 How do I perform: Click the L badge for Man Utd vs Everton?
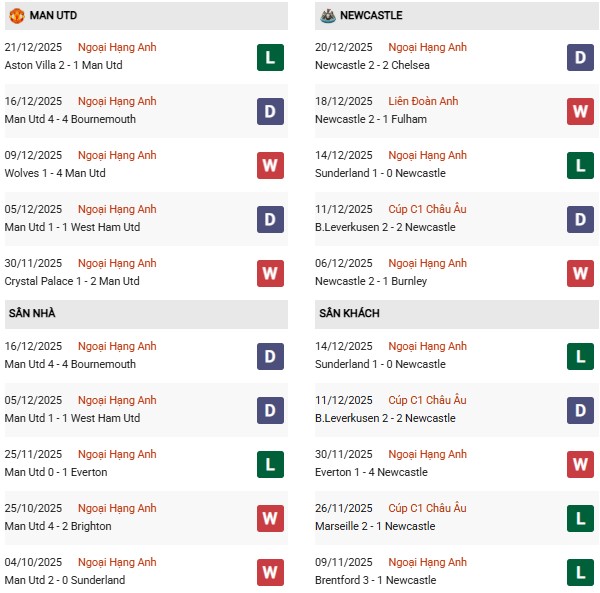270,464
